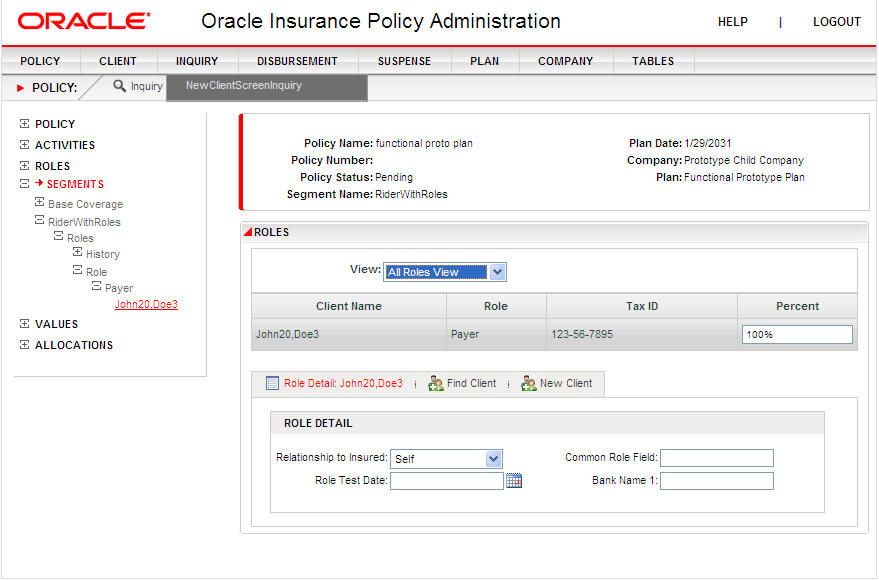The width and height of the screenshot is (879, 580).
Task: Collapse the Role tree node
Action: click(x=77, y=270)
